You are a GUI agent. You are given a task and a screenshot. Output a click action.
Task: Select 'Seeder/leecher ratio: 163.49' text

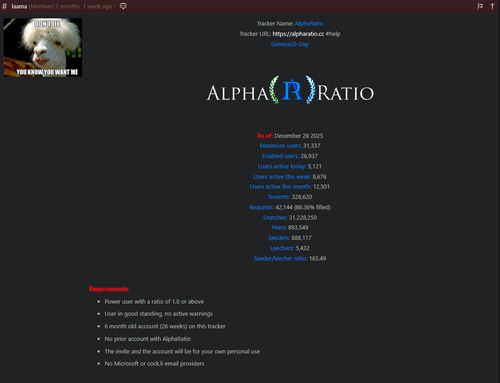tap(290, 259)
